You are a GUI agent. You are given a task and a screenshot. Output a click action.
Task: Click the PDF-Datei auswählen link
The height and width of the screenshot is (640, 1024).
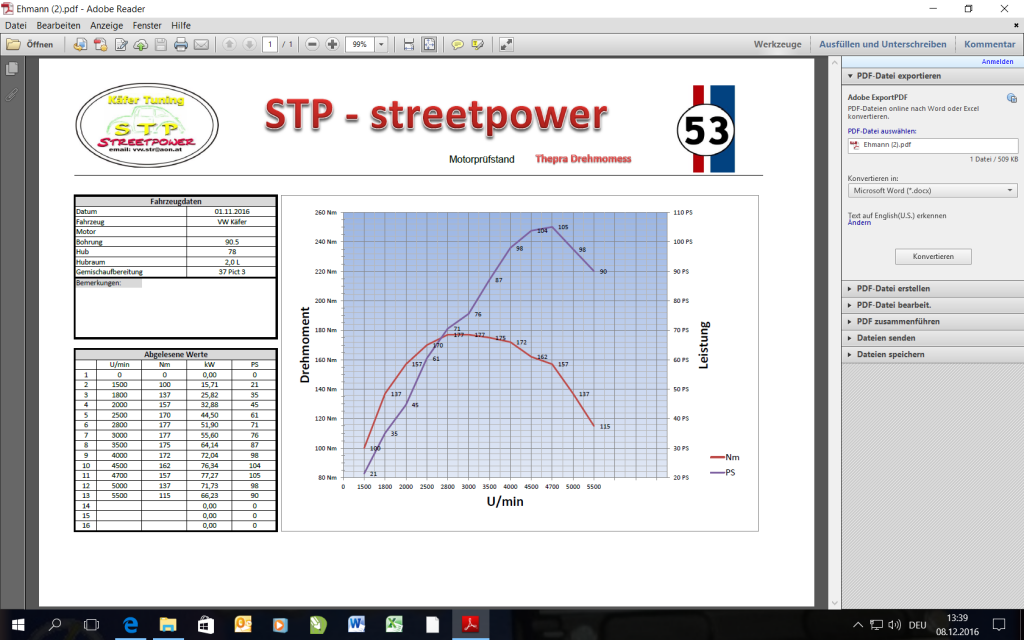[882, 131]
